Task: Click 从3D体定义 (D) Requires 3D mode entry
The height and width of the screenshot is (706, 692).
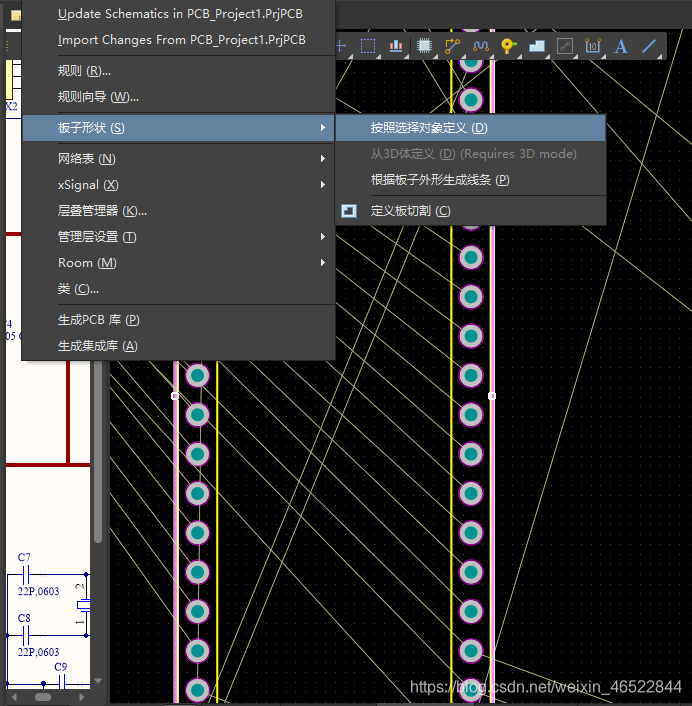Action: point(474,154)
